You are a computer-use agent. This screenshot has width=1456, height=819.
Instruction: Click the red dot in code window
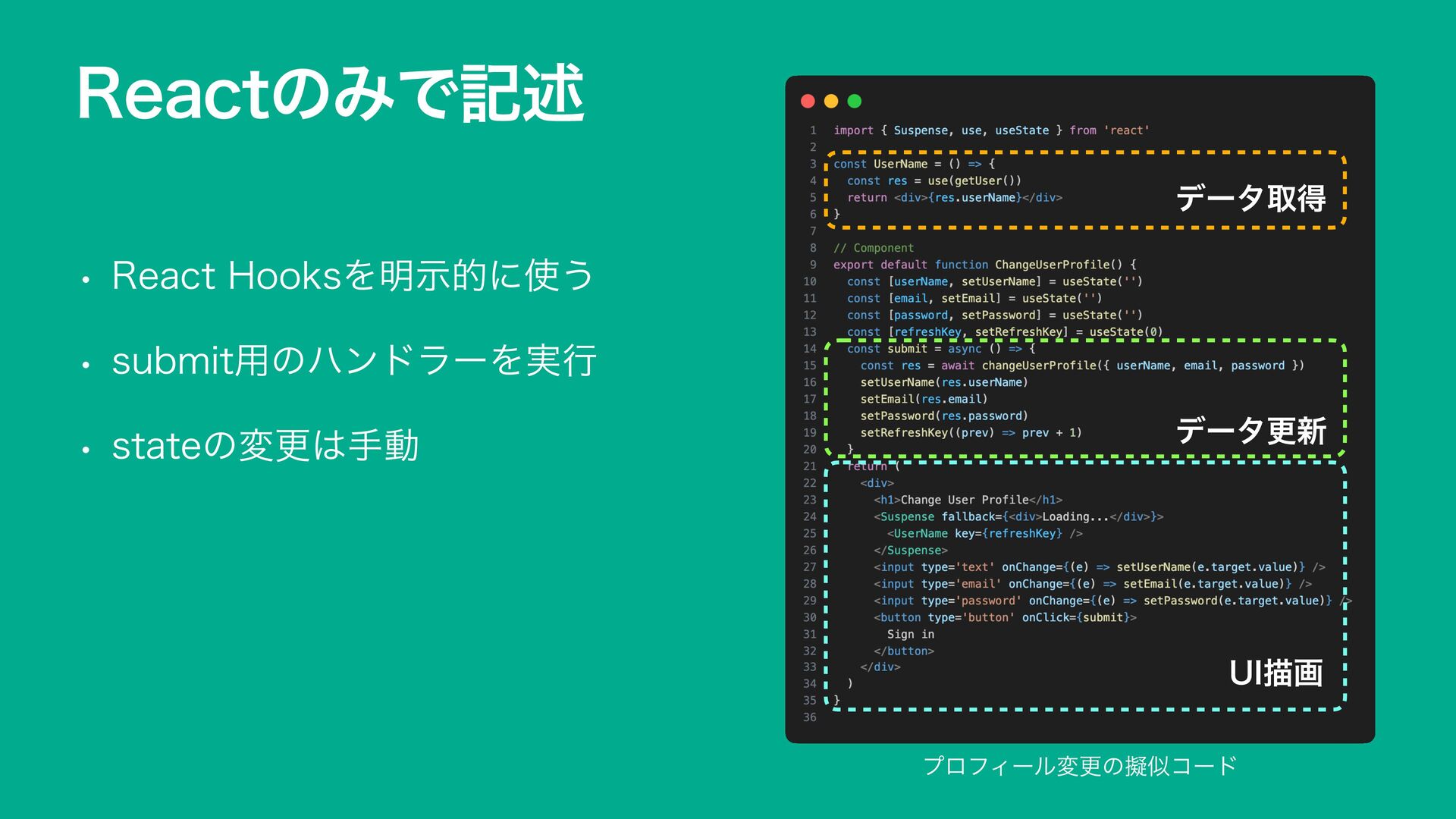pos(808,101)
